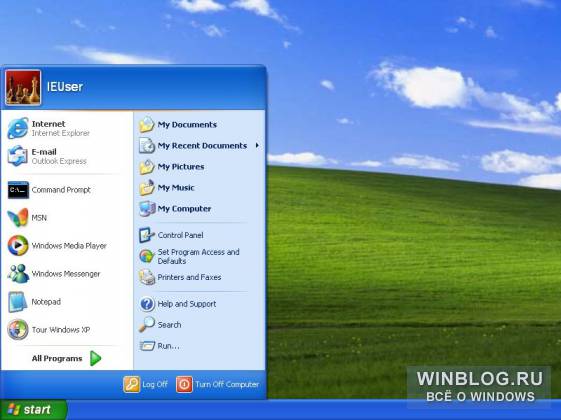Choose My Documents text entry
Screen dimensions: 561x420
(x=187, y=124)
